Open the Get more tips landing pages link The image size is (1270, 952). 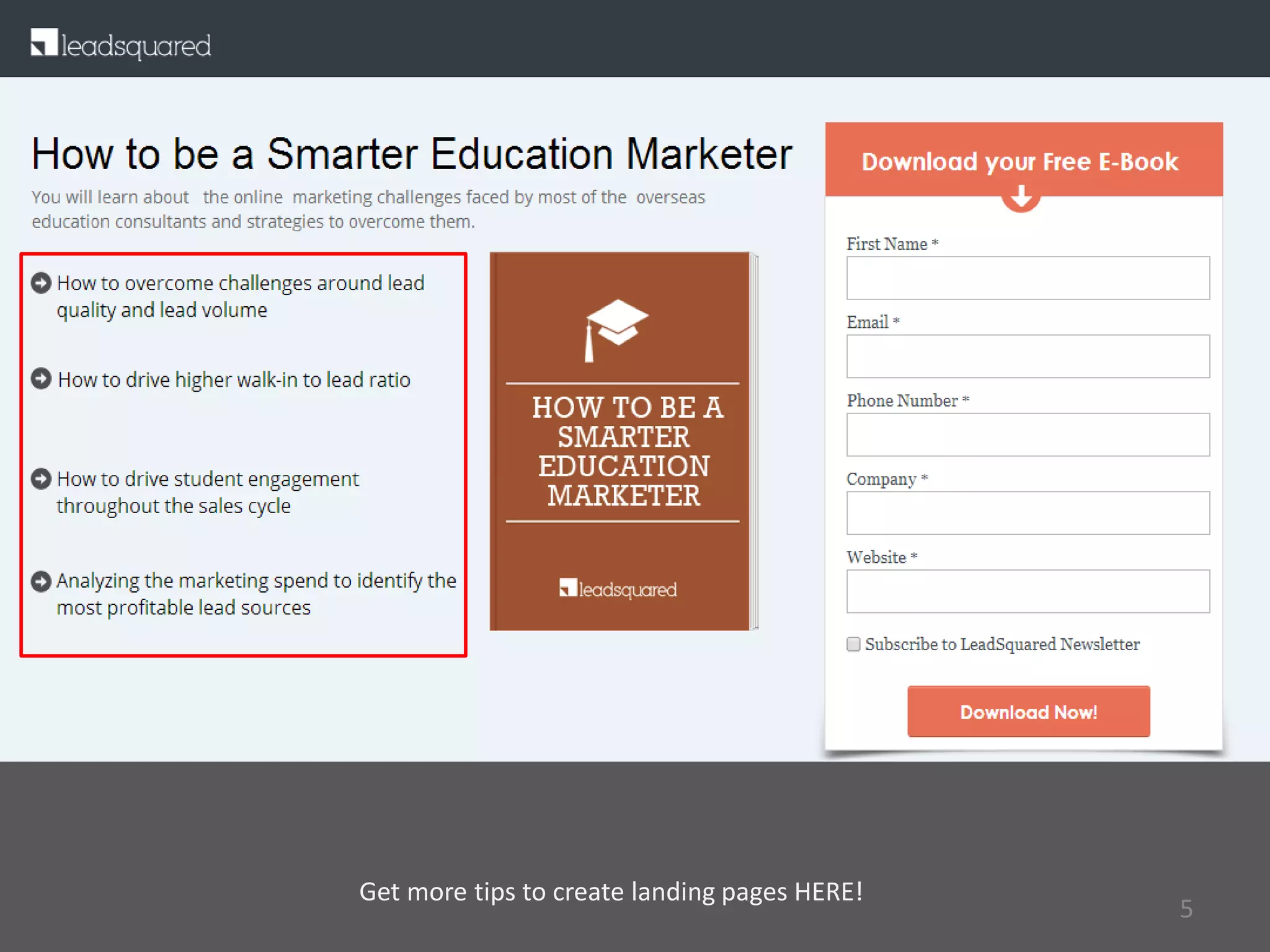point(611,891)
